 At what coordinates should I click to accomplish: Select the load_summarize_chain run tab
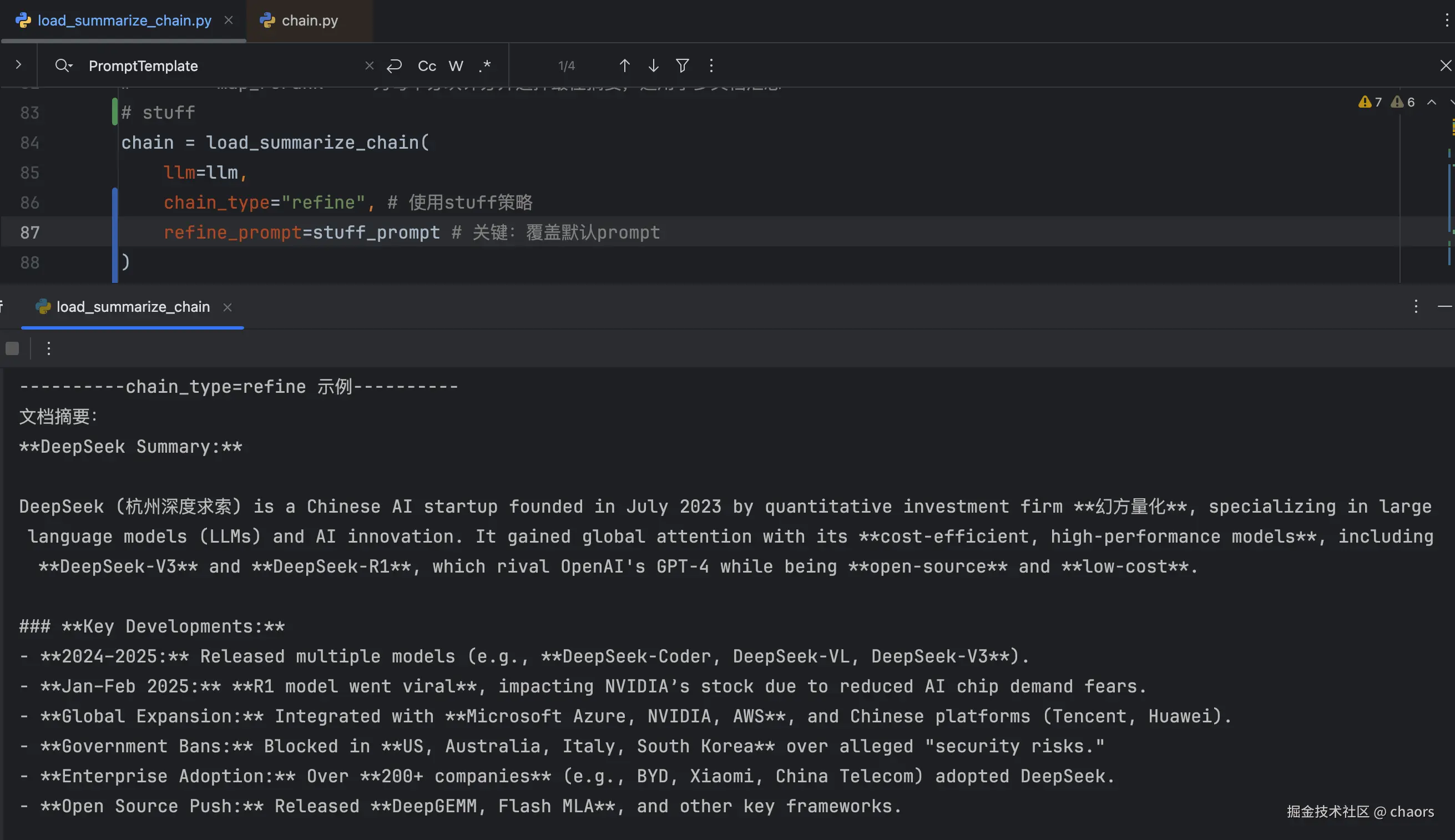pos(133,307)
